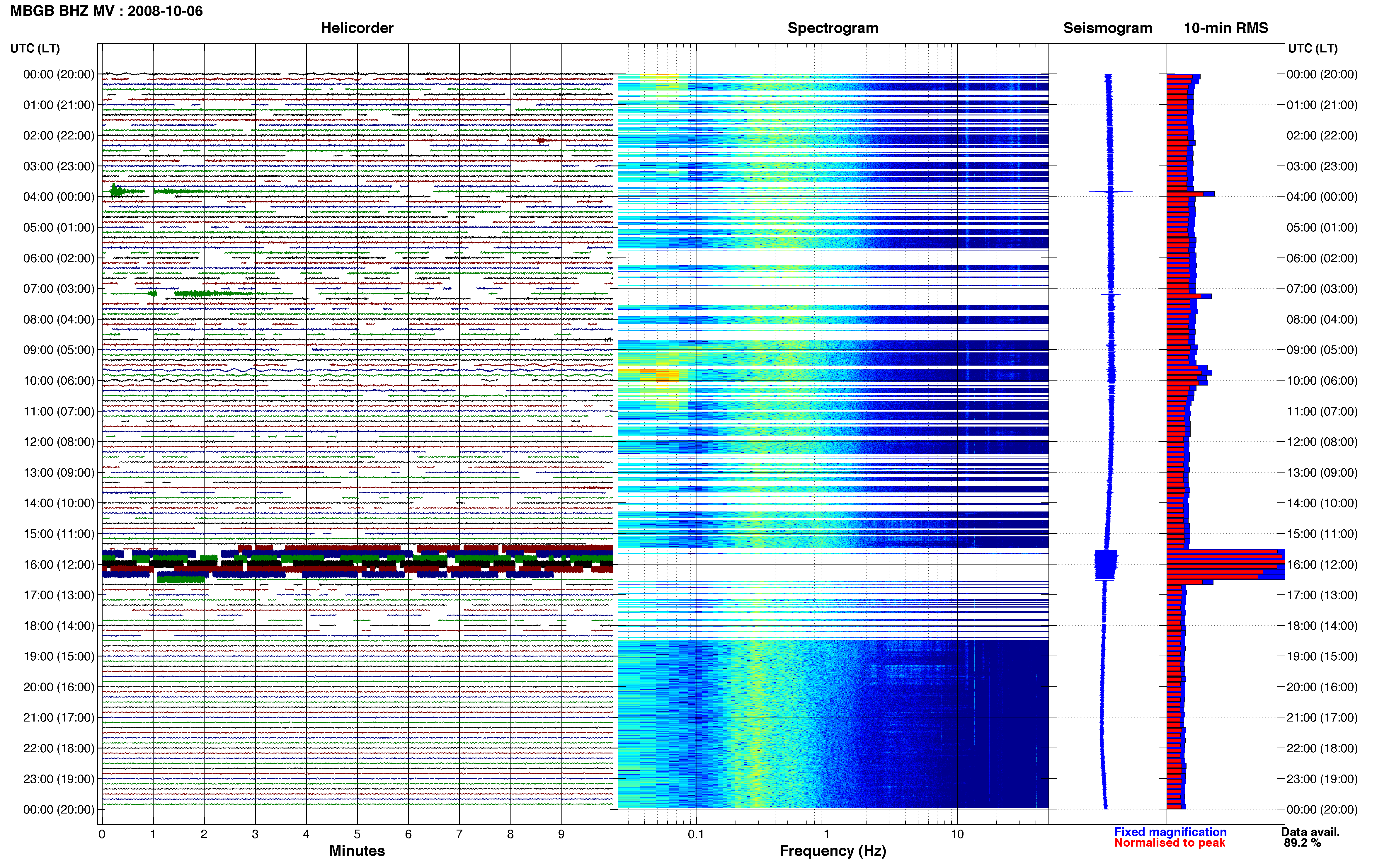This screenshot has width=1389, height=868.
Task: Click the "Data avail." label
Action: [1310, 832]
